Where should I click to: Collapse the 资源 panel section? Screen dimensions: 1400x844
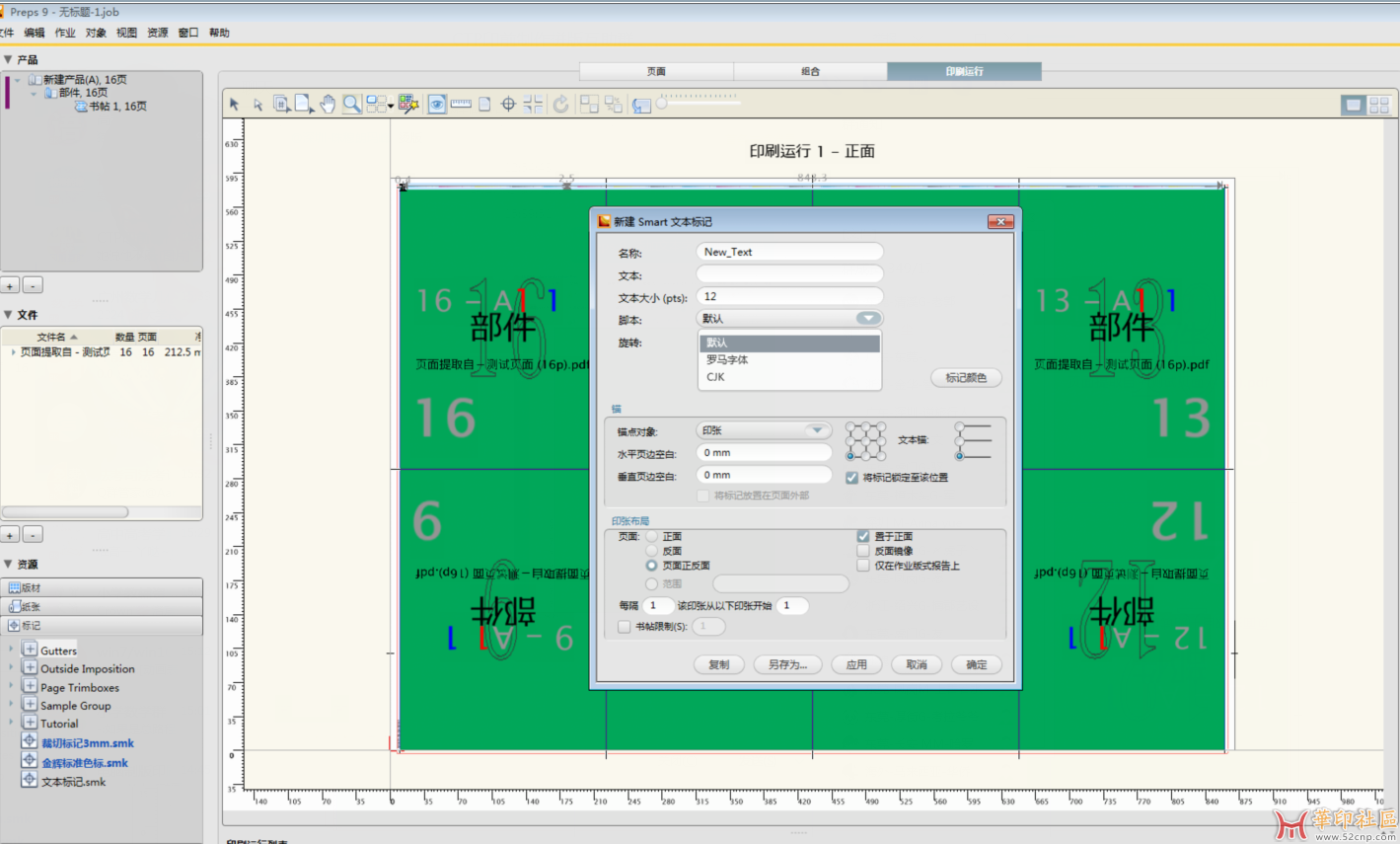8,564
